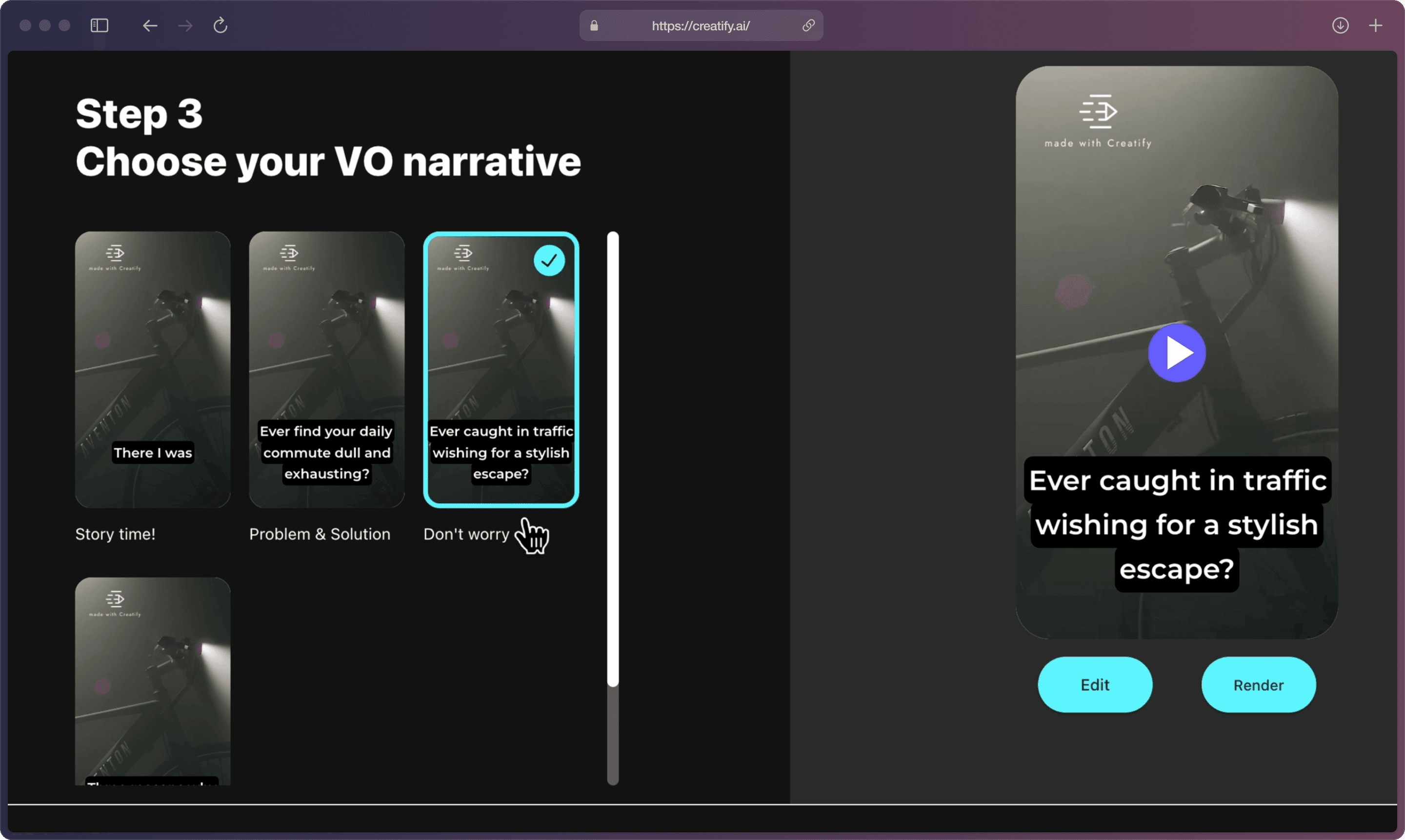The image size is (1405, 840).
Task: Click the reload page icon in browser
Action: (x=221, y=25)
